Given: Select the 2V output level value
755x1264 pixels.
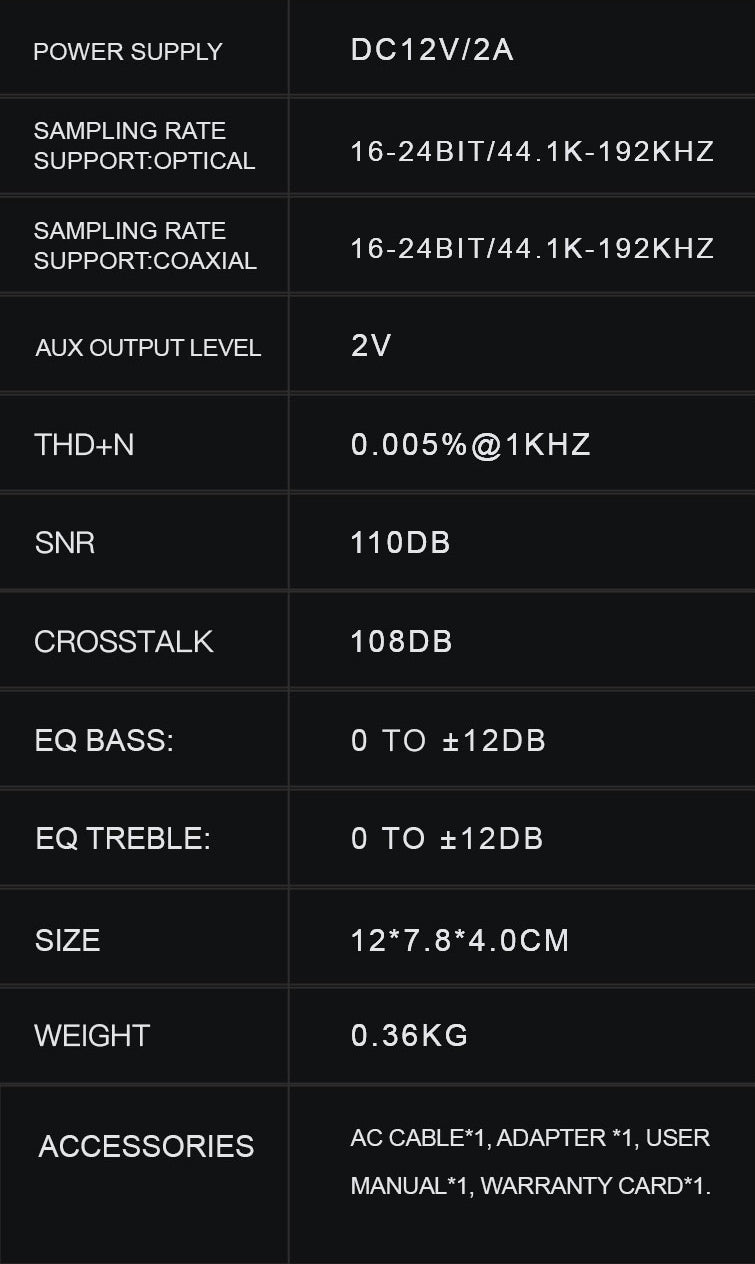Looking at the screenshot, I should (371, 346).
